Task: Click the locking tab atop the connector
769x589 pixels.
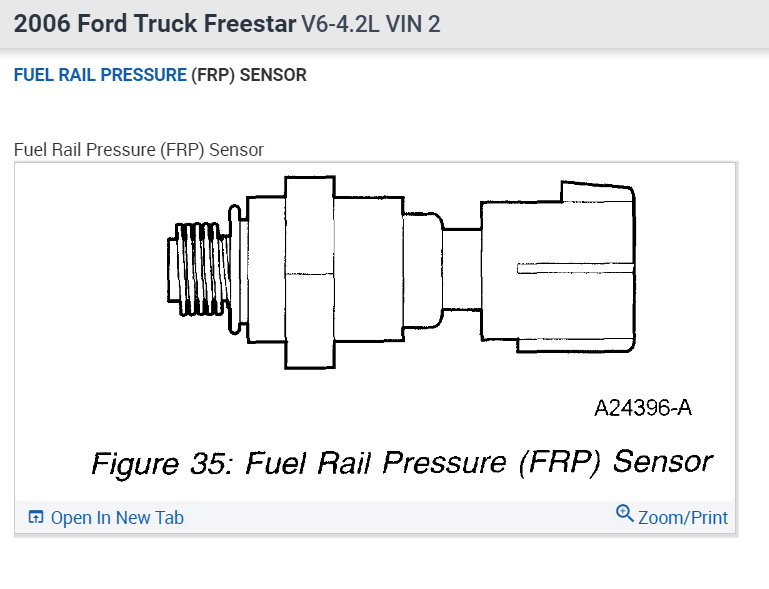Action: pos(597,193)
